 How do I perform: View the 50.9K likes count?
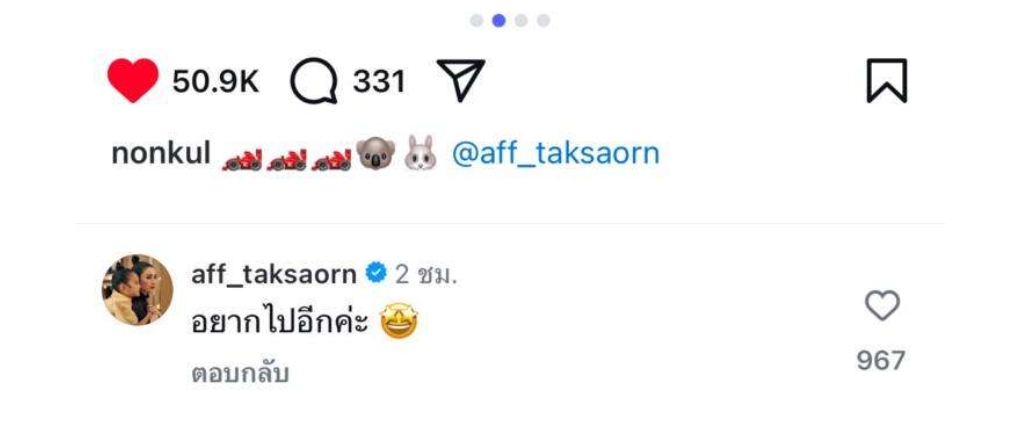[x=216, y=82]
